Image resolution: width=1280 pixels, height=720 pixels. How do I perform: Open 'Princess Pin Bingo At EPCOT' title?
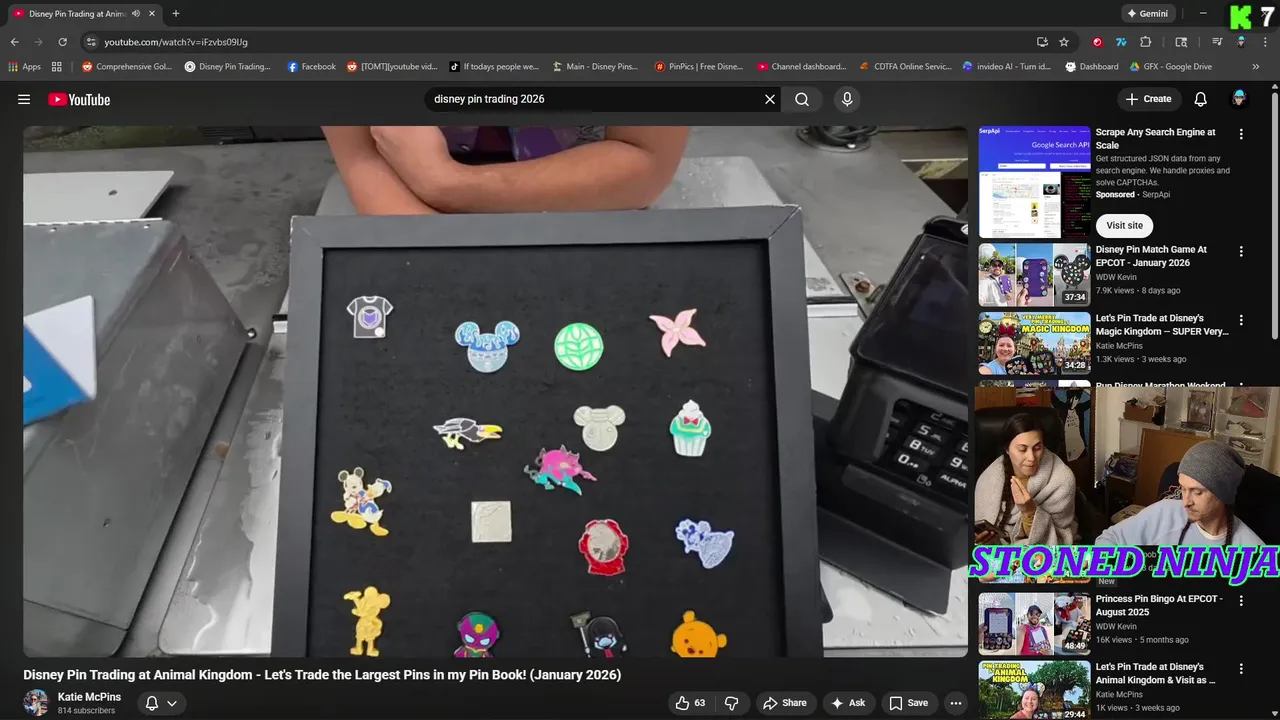1159,605
